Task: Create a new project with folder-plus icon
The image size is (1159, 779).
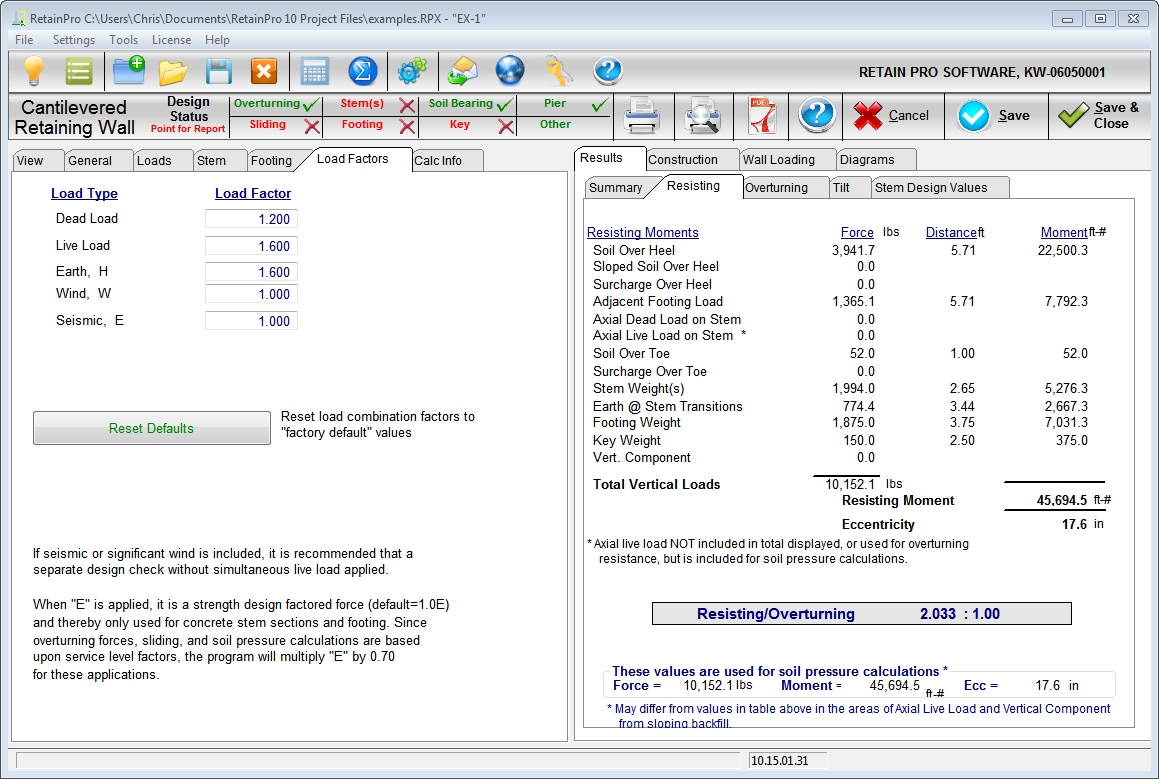Action: coord(129,72)
